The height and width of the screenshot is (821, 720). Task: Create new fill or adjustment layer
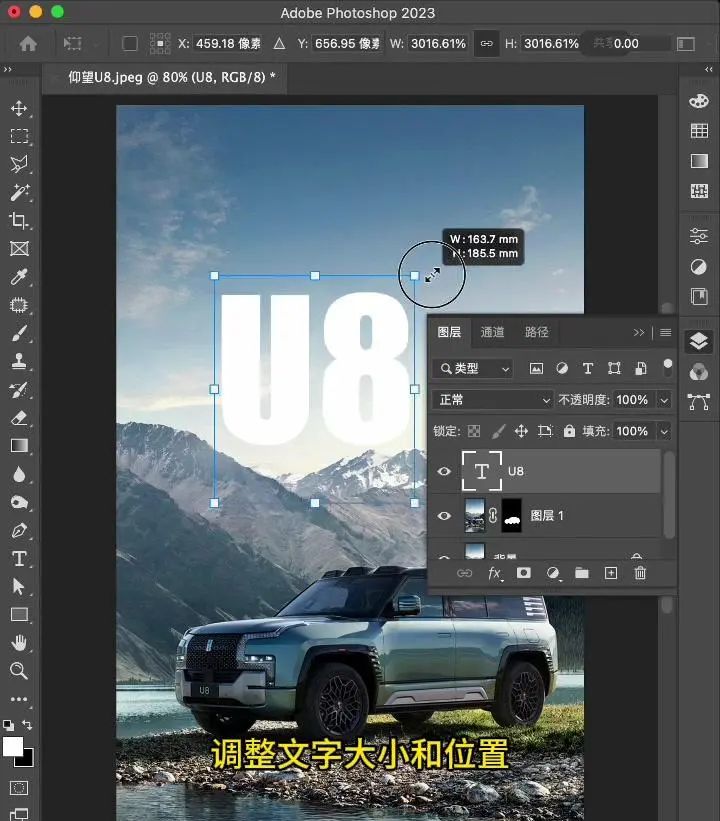[553, 573]
